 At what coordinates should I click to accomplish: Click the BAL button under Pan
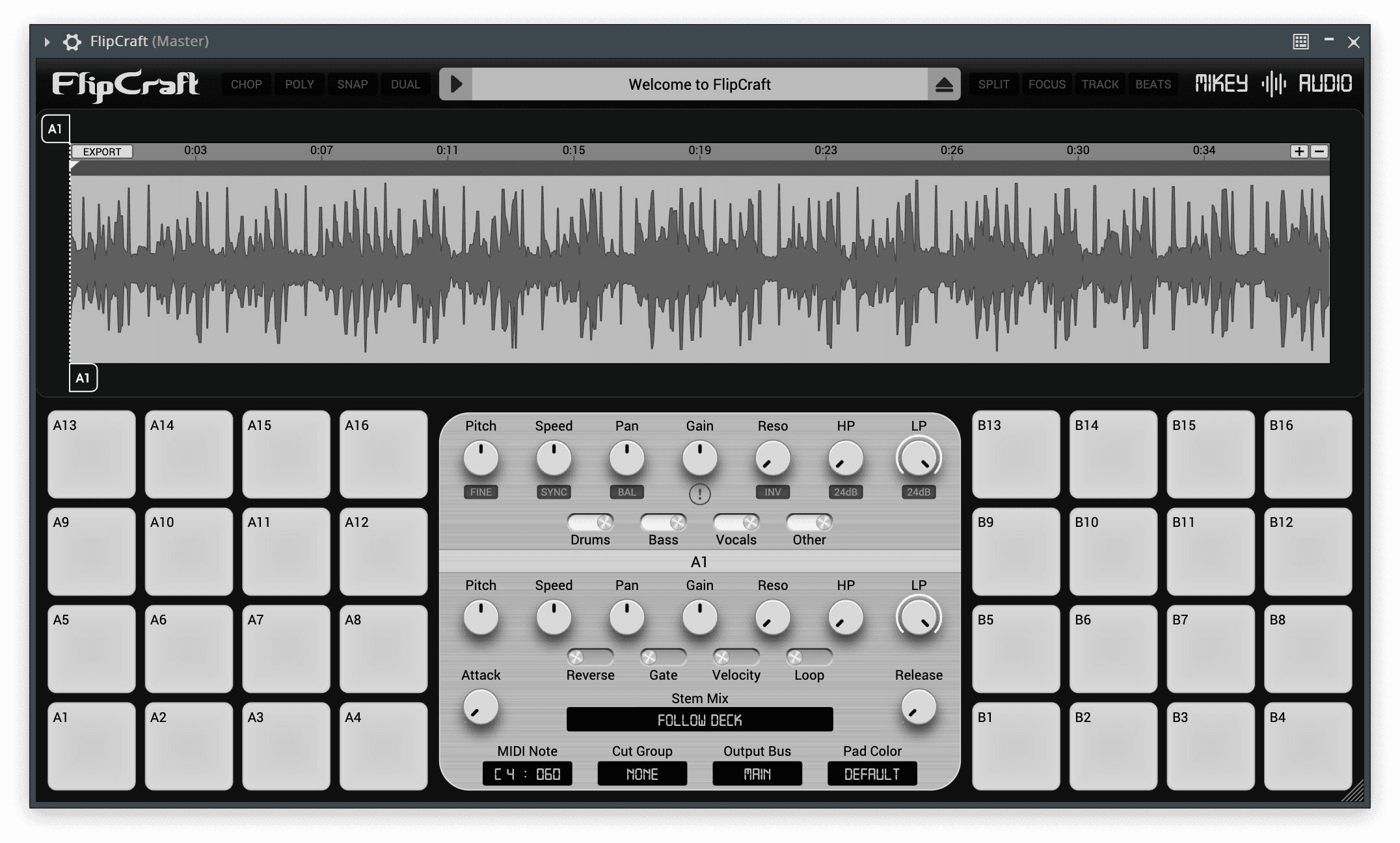[x=626, y=492]
